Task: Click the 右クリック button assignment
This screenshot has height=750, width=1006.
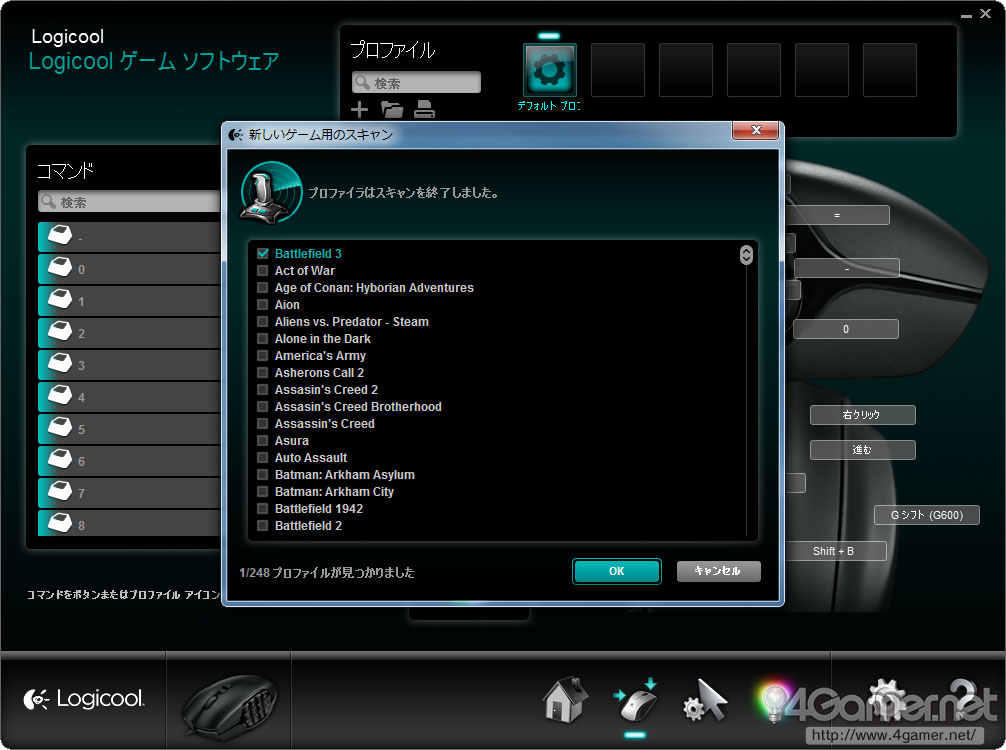Action: coord(862,415)
